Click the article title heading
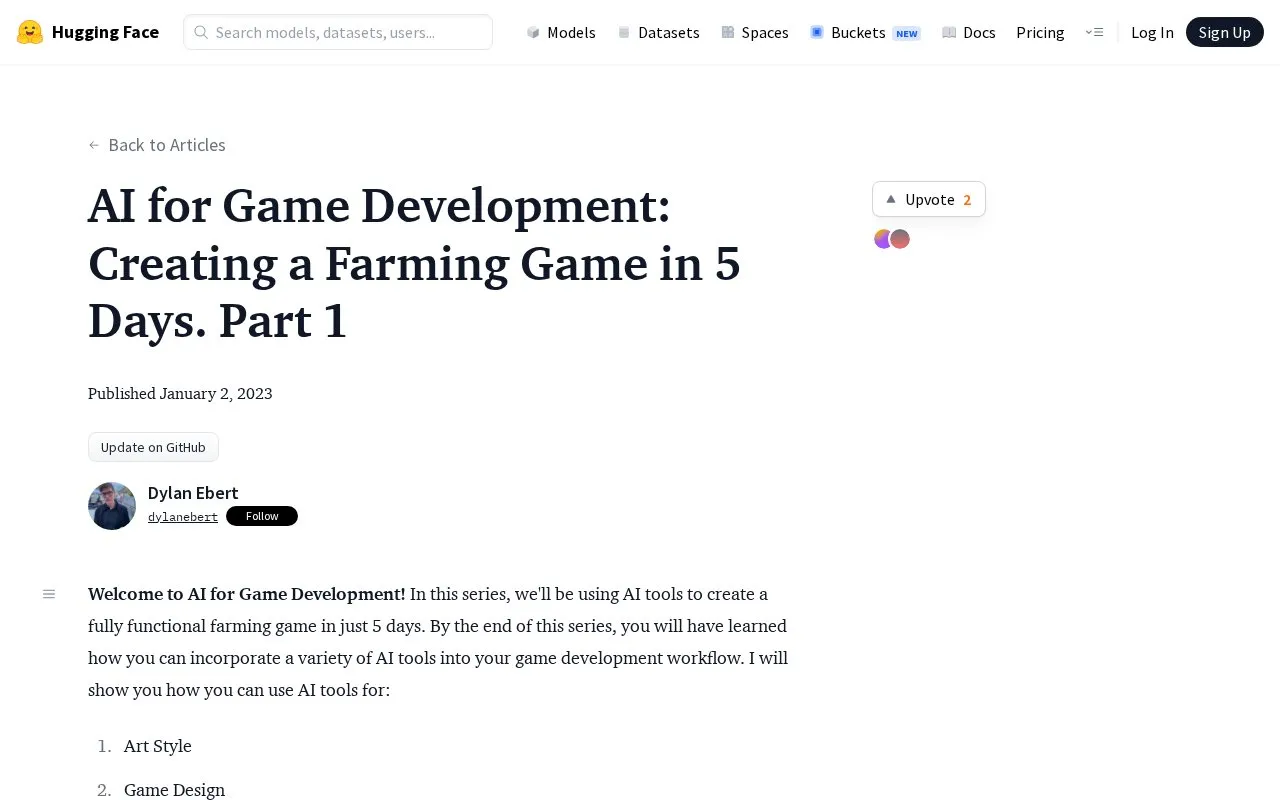The width and height of the screenshot is (1280, 800). click(414, 263)
